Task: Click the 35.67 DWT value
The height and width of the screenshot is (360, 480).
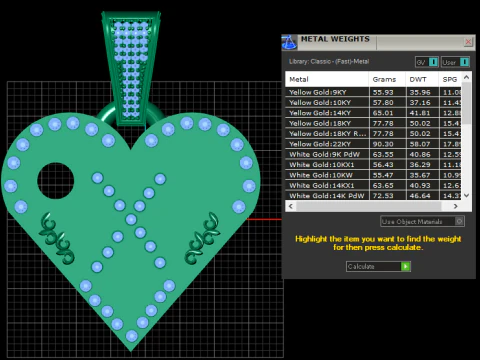Action: pos(420,175)
